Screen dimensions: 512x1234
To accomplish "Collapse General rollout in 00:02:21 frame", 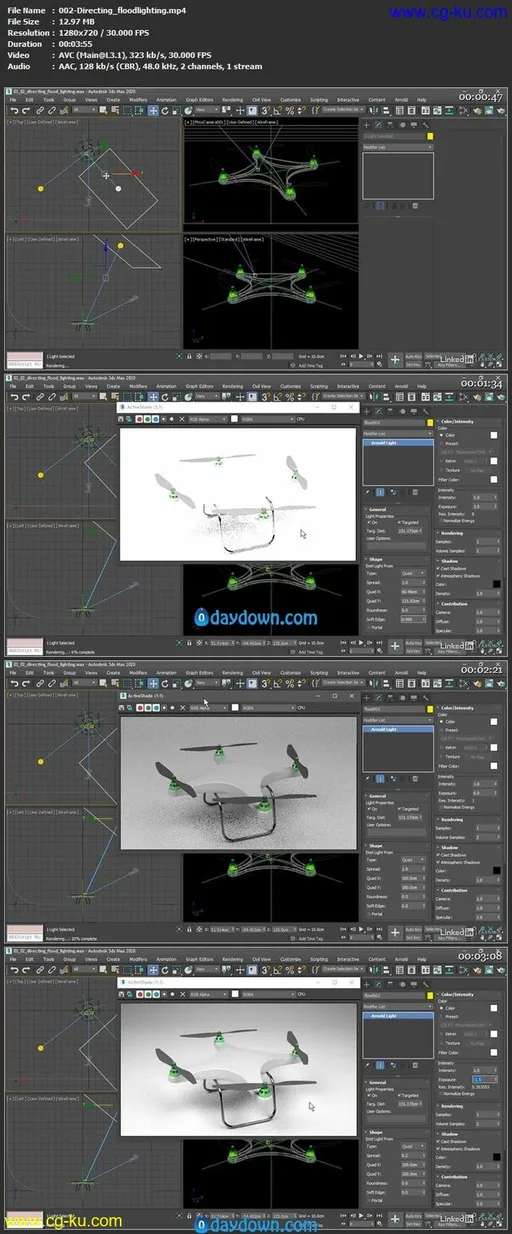I will coord(377,796).
